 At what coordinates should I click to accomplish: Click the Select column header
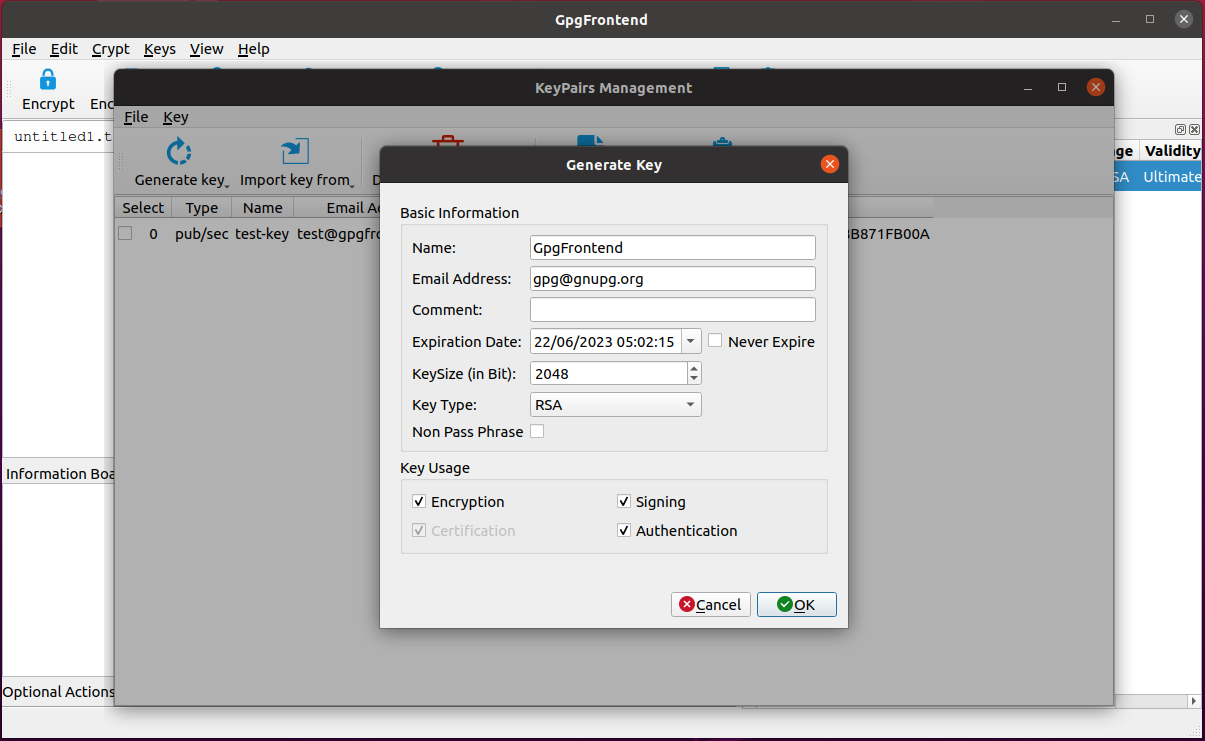(143, 208)
